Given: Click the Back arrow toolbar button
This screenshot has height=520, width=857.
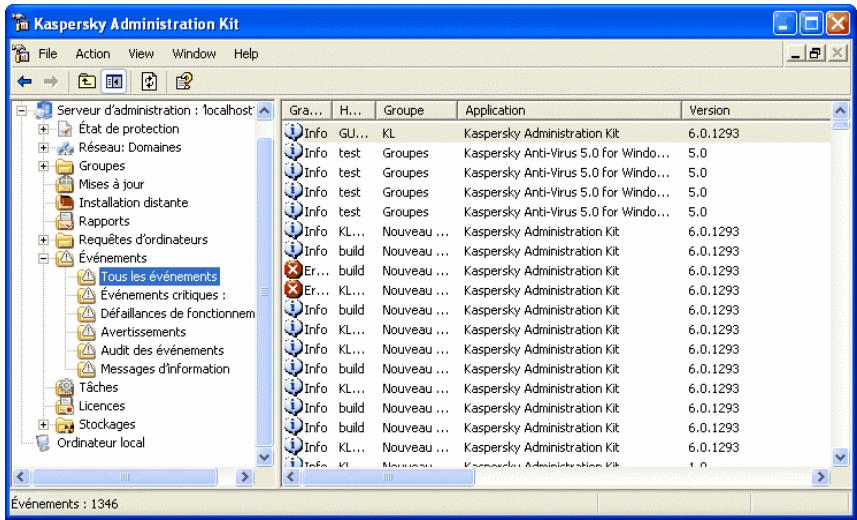Looking at the screenshot, I should click(x=25, y=82).
